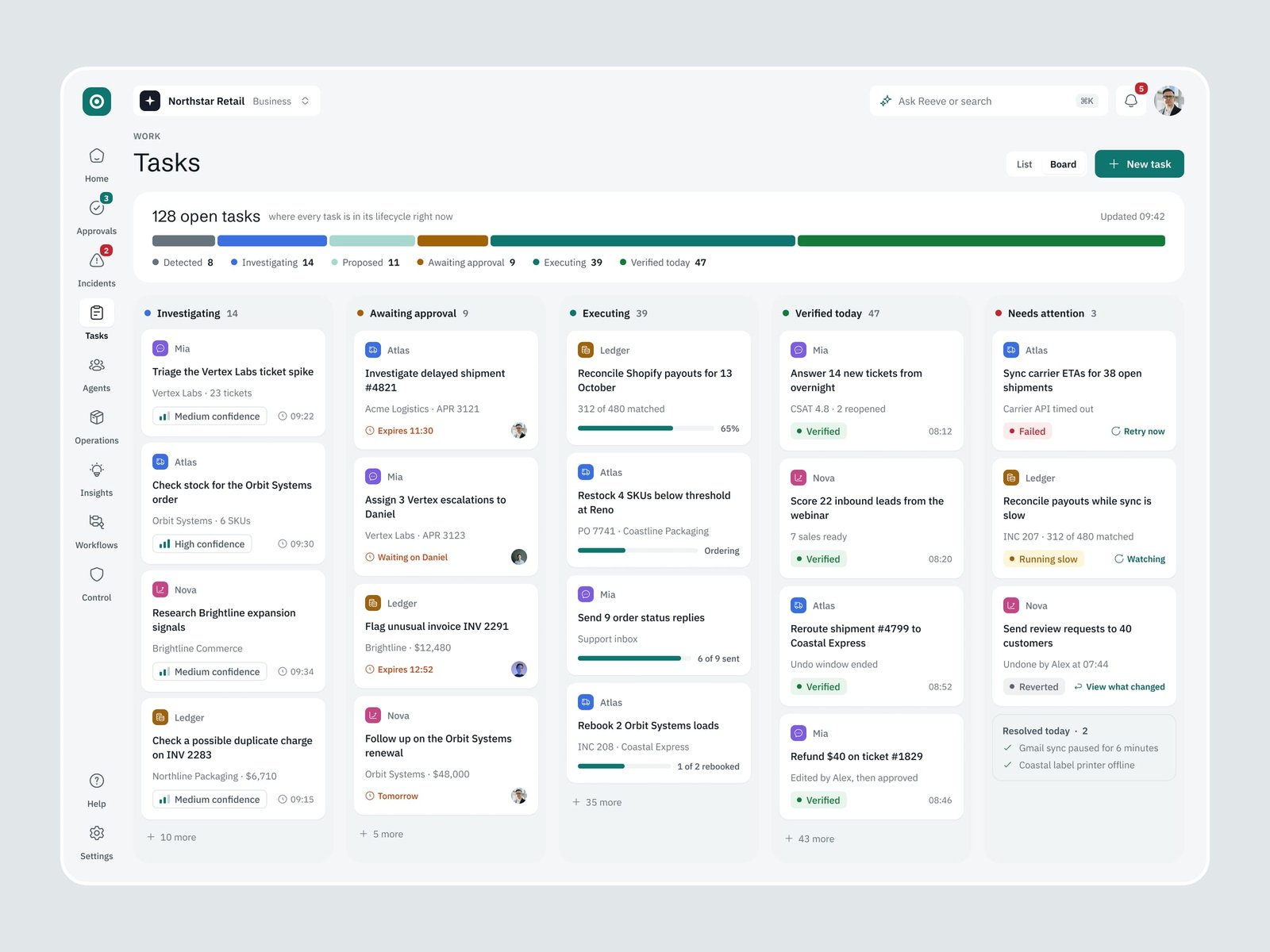Open the Flag unusual invoice INV 2291 card
The height and width of the screenshot is (952, 1270).
(x=446, y=635)
